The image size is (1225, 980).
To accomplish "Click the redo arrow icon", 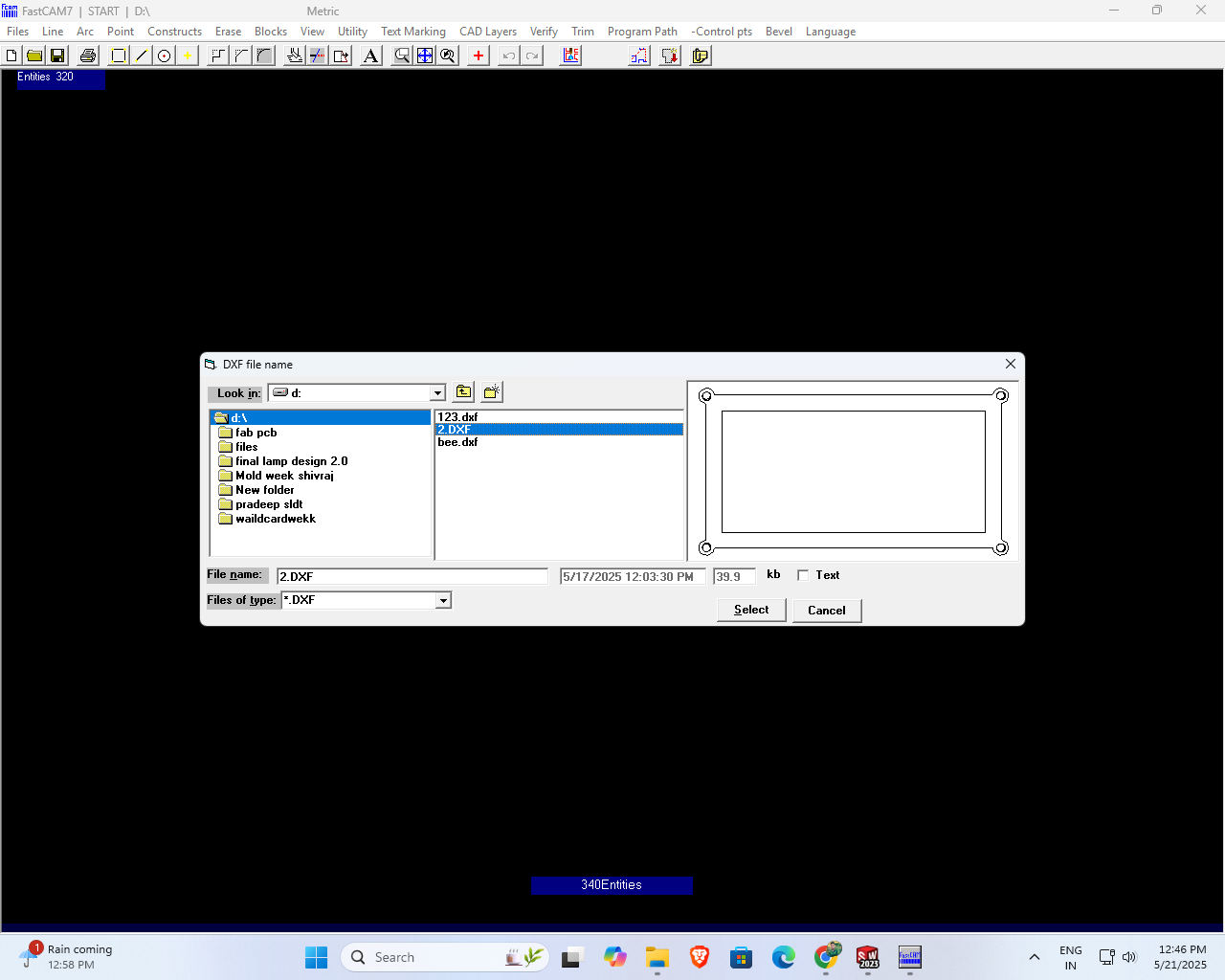I will click(532, 56).
